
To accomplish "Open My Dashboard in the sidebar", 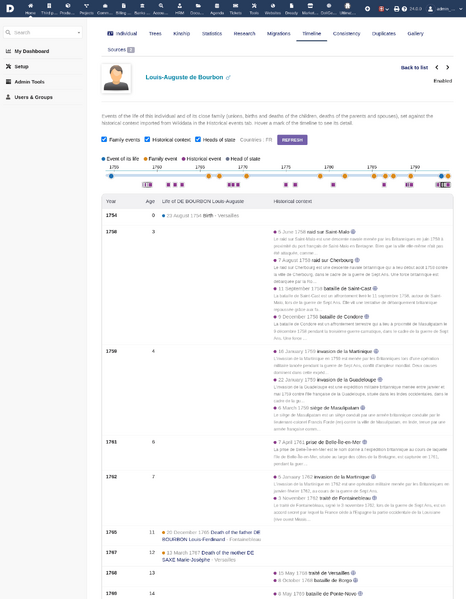I will (x=32, y=51).
